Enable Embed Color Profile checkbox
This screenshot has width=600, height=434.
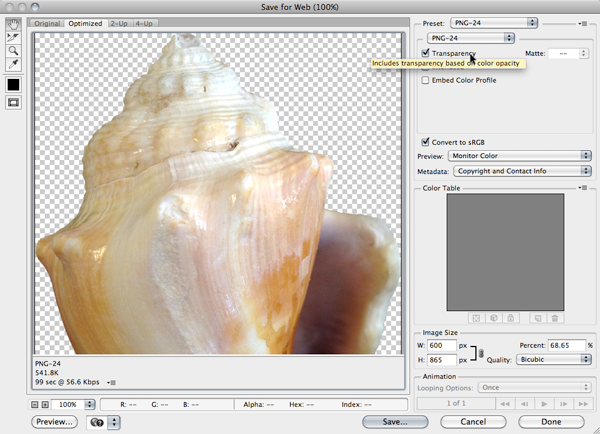[x=426, y=80]
